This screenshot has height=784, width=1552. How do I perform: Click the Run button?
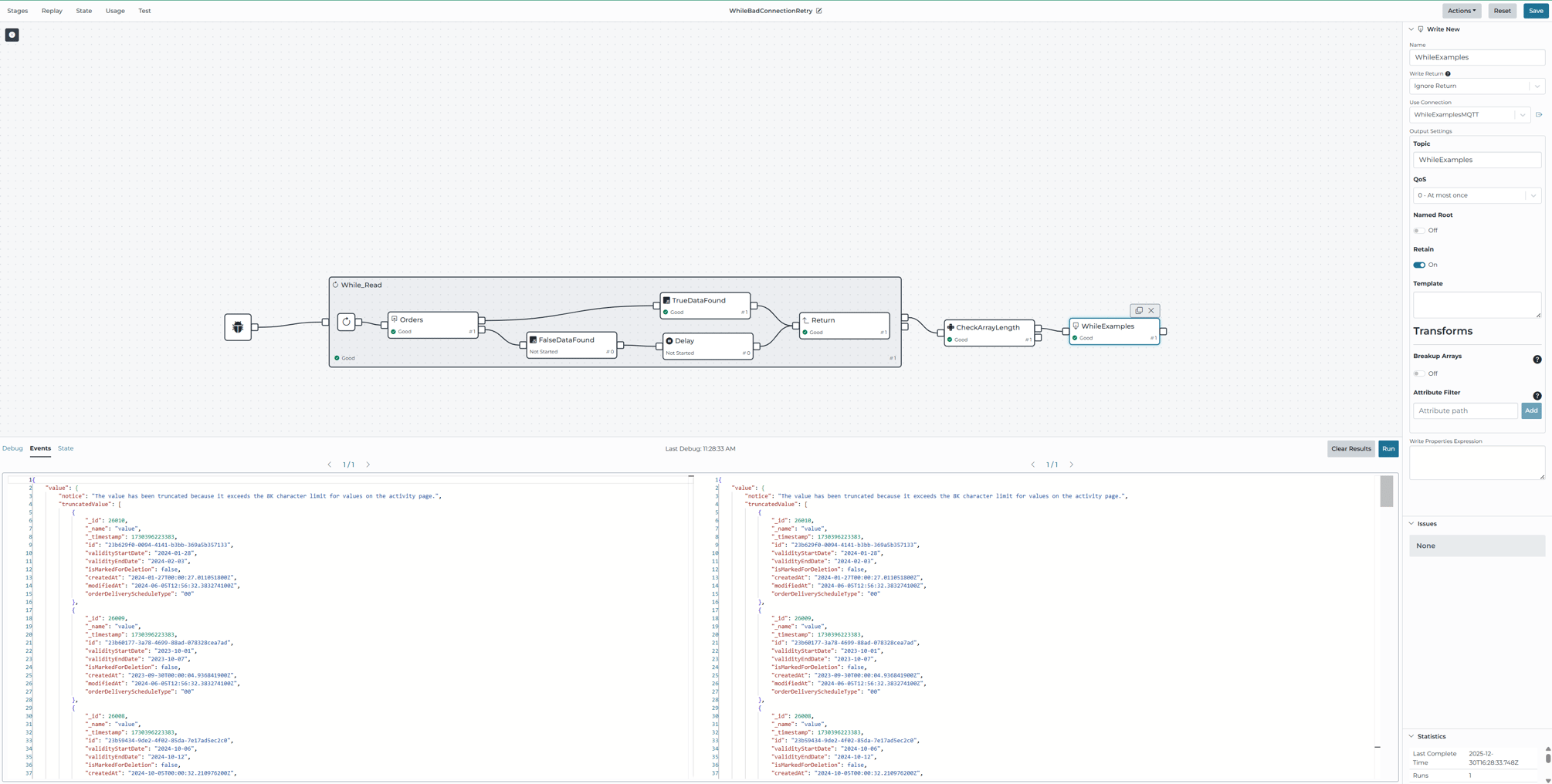pos(1388,448)
